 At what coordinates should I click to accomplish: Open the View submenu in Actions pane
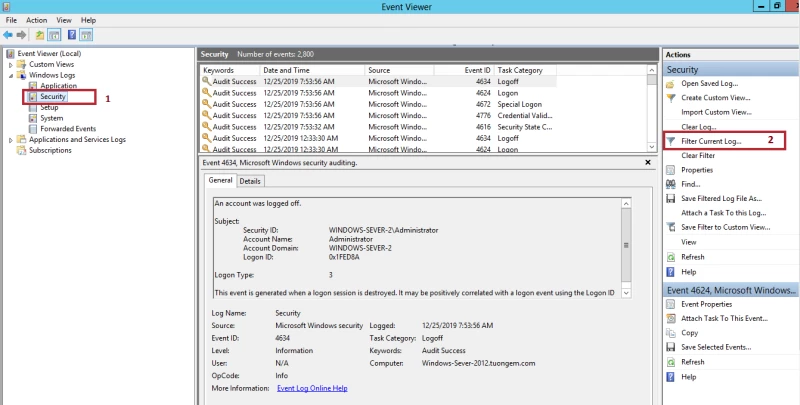(x=689, y=242)
